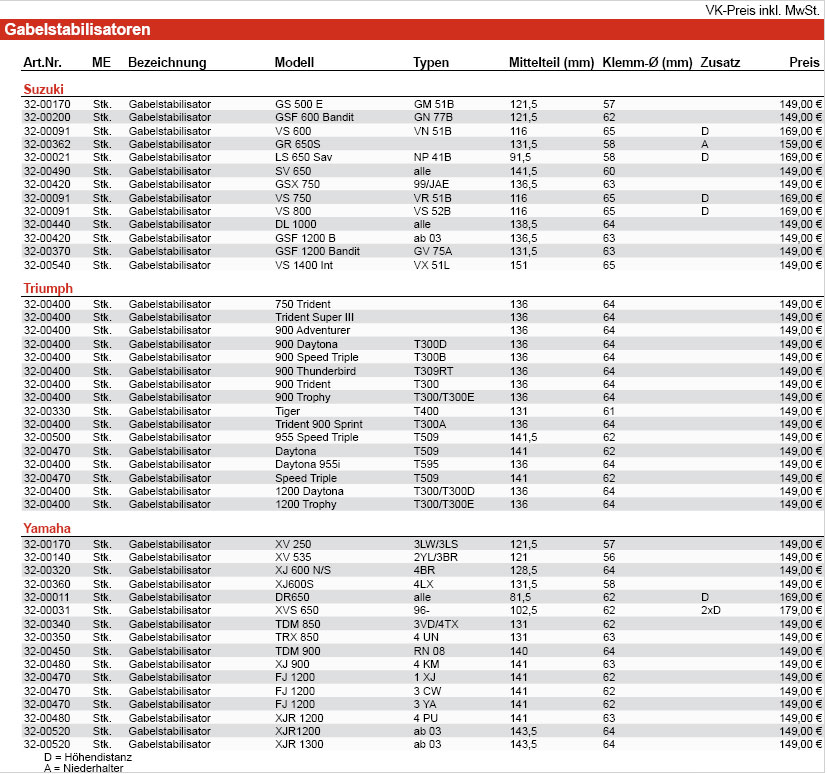The image size is (827, 774).
Task: Select the Bezeichnung column header
Action: click(x=167, y=63)
